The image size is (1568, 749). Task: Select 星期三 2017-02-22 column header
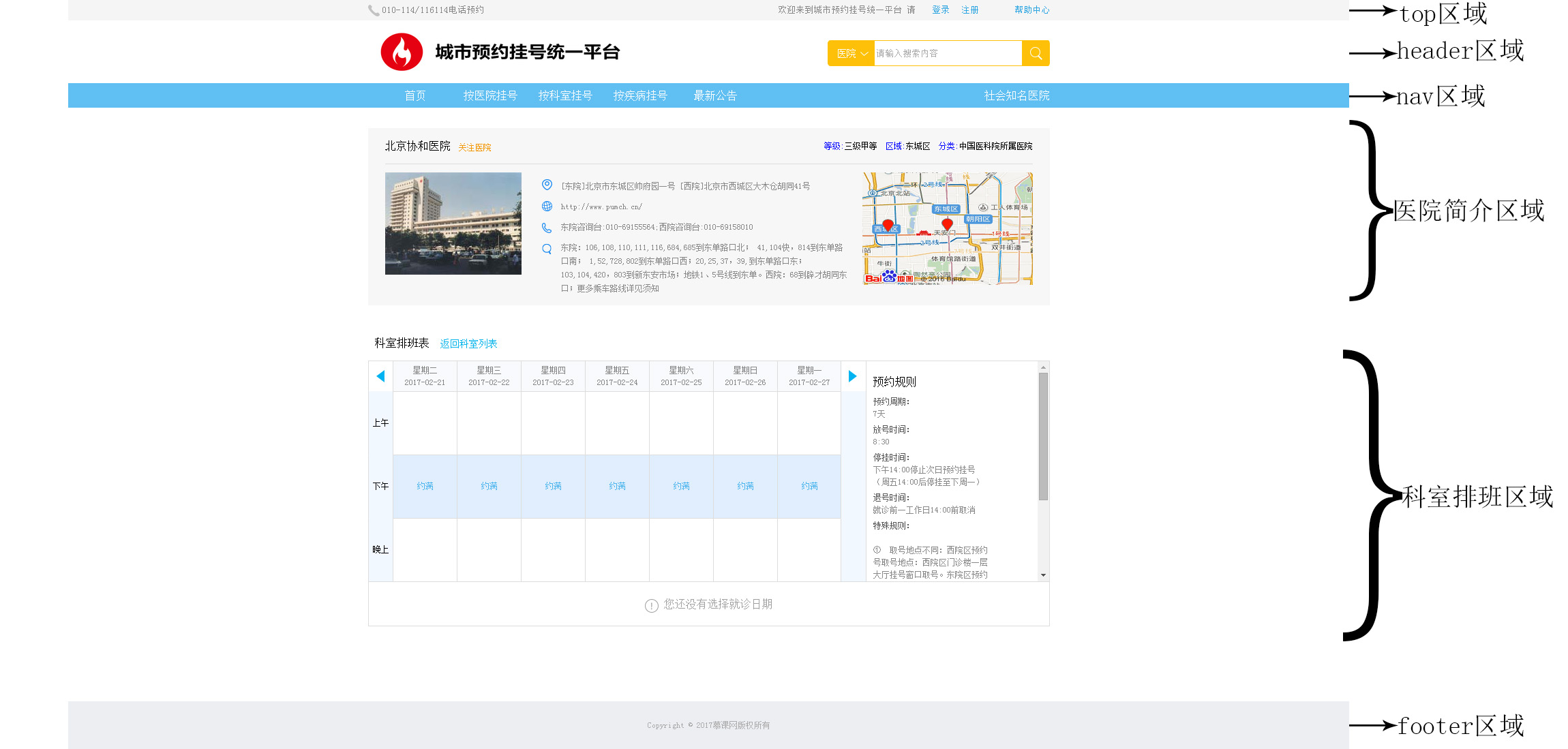(489, 376)
